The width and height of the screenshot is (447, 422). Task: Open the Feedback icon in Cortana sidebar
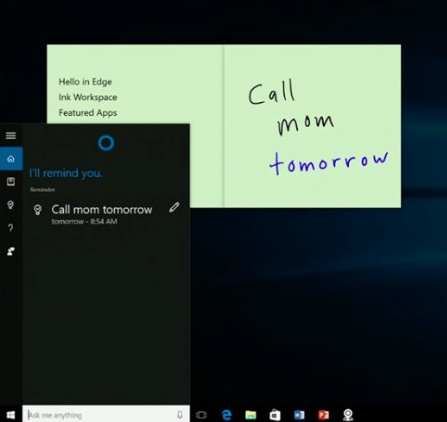click(11, 251)
